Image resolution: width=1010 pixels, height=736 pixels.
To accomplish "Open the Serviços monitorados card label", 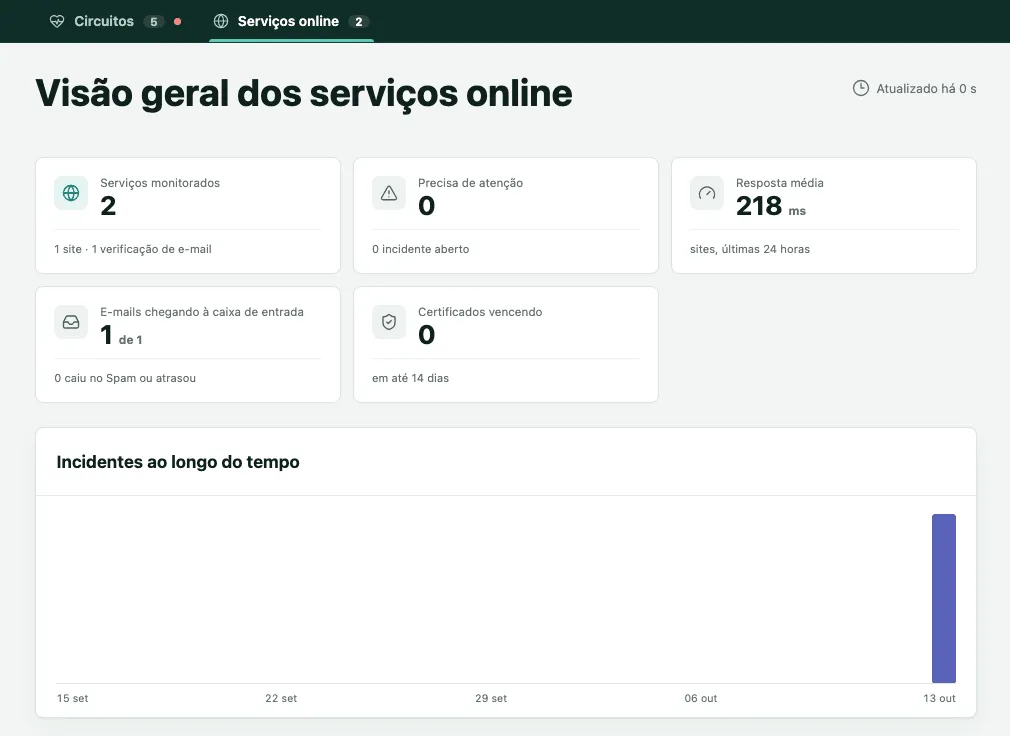I will click(x=160, y=183).
